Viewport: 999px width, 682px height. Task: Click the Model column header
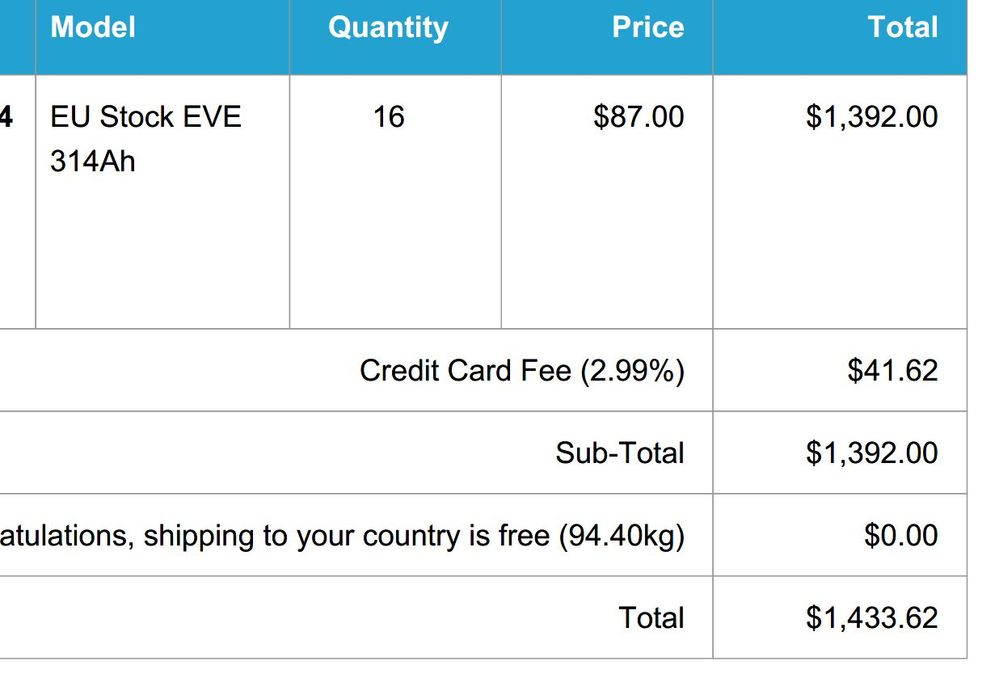(x=93, y=27)
